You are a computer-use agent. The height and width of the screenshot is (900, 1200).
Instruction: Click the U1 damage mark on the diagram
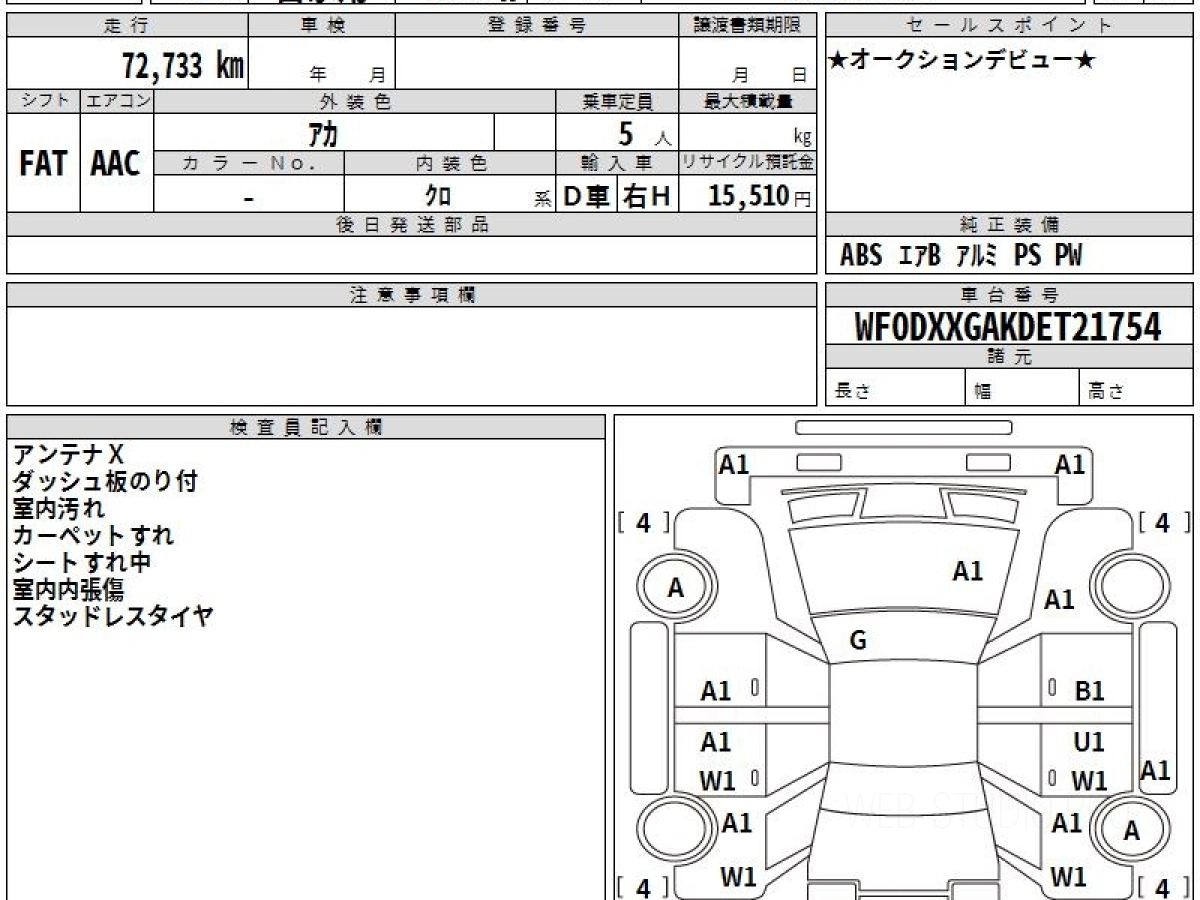click(1089, 743)
